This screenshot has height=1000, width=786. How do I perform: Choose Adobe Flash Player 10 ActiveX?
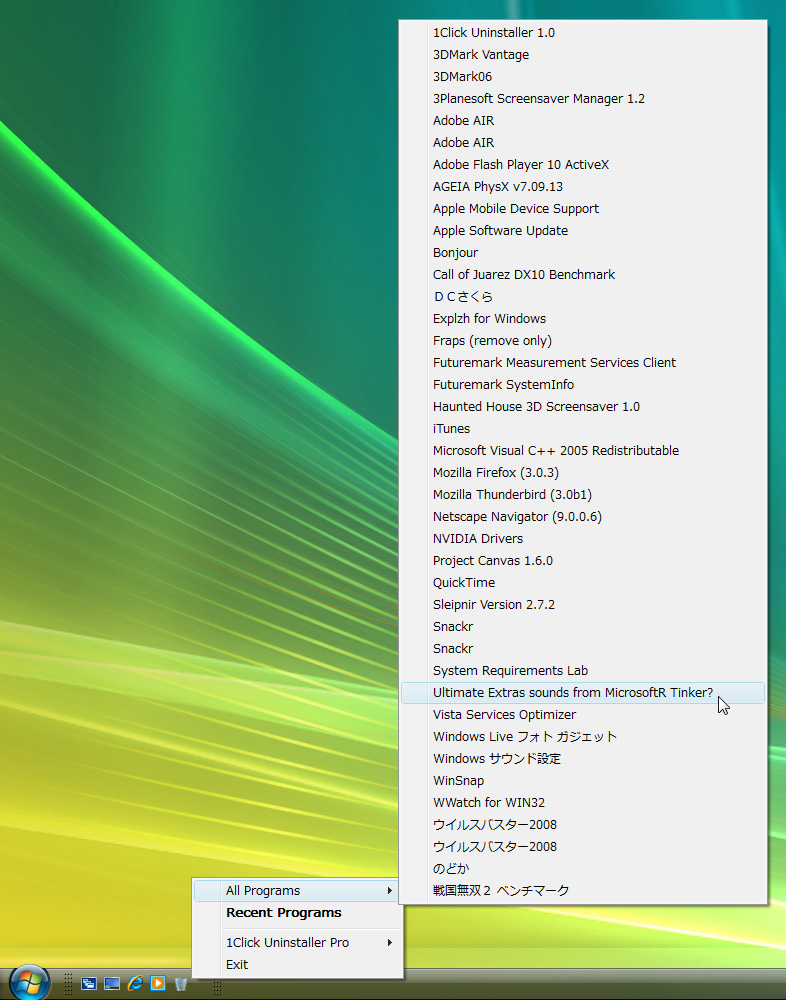click(582, 165)
